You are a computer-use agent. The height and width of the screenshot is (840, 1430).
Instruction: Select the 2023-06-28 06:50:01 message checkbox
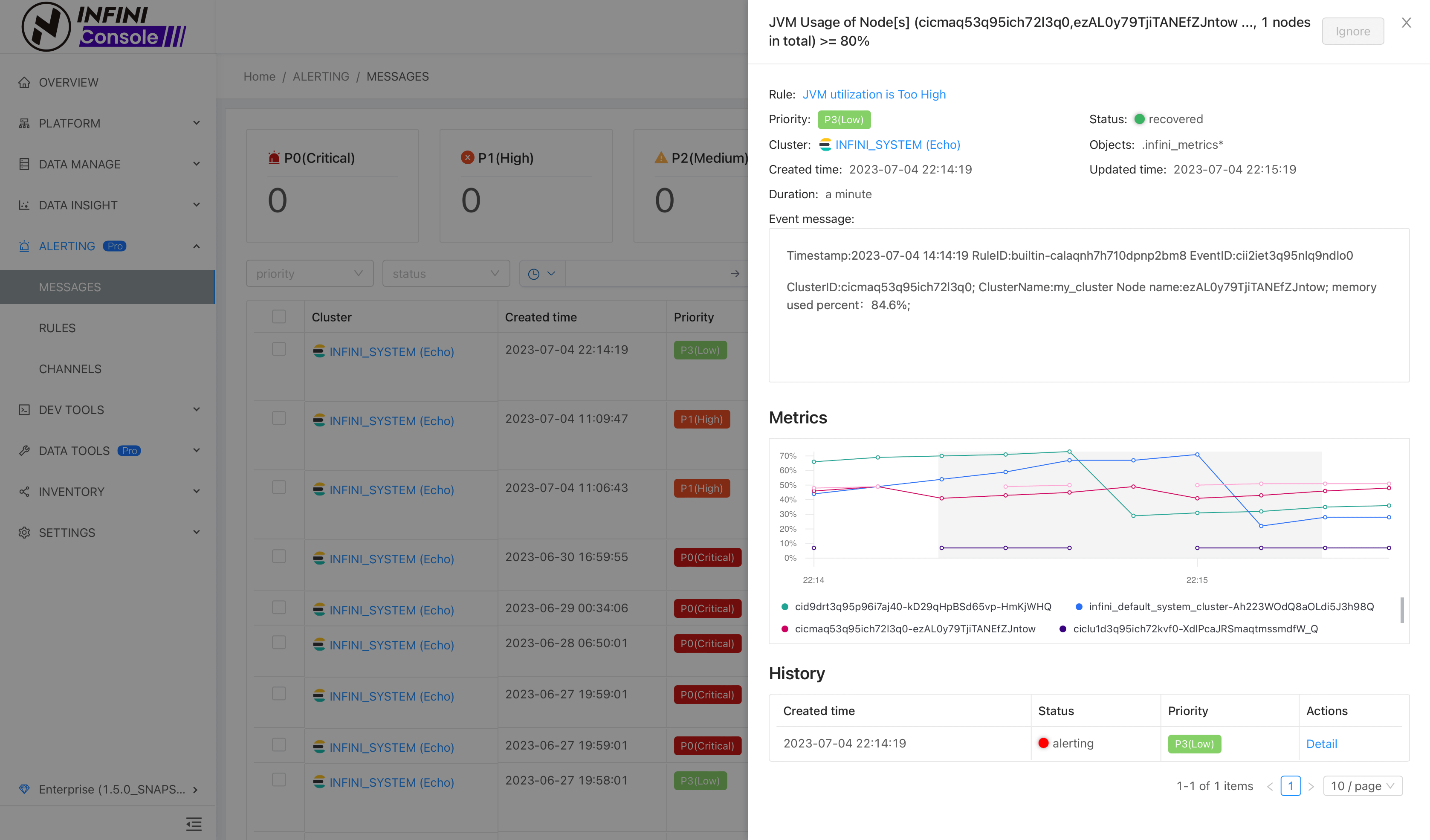[x=278, y=643]
